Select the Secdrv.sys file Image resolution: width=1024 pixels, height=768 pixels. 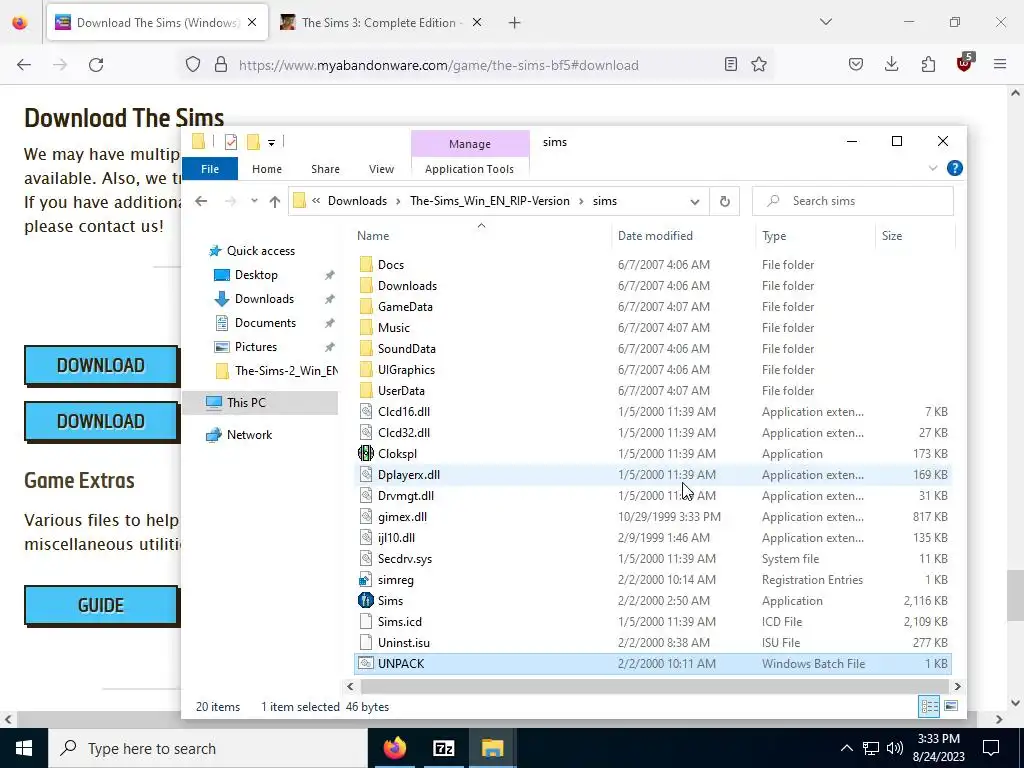405,559
